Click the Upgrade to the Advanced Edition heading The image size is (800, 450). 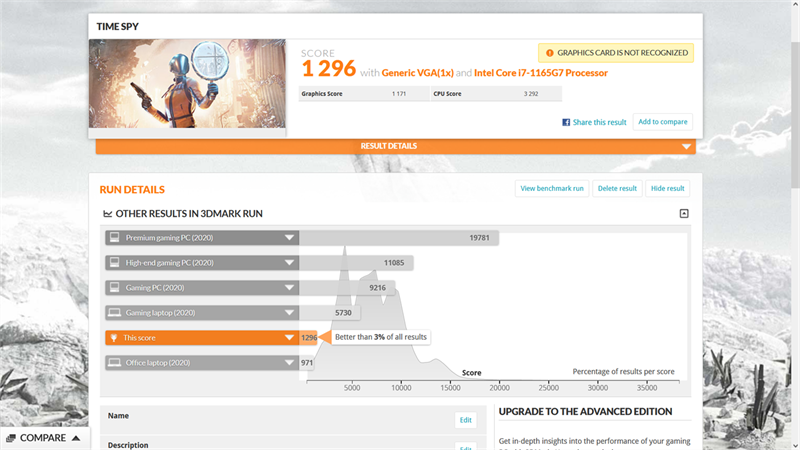[x=585, y=412]
